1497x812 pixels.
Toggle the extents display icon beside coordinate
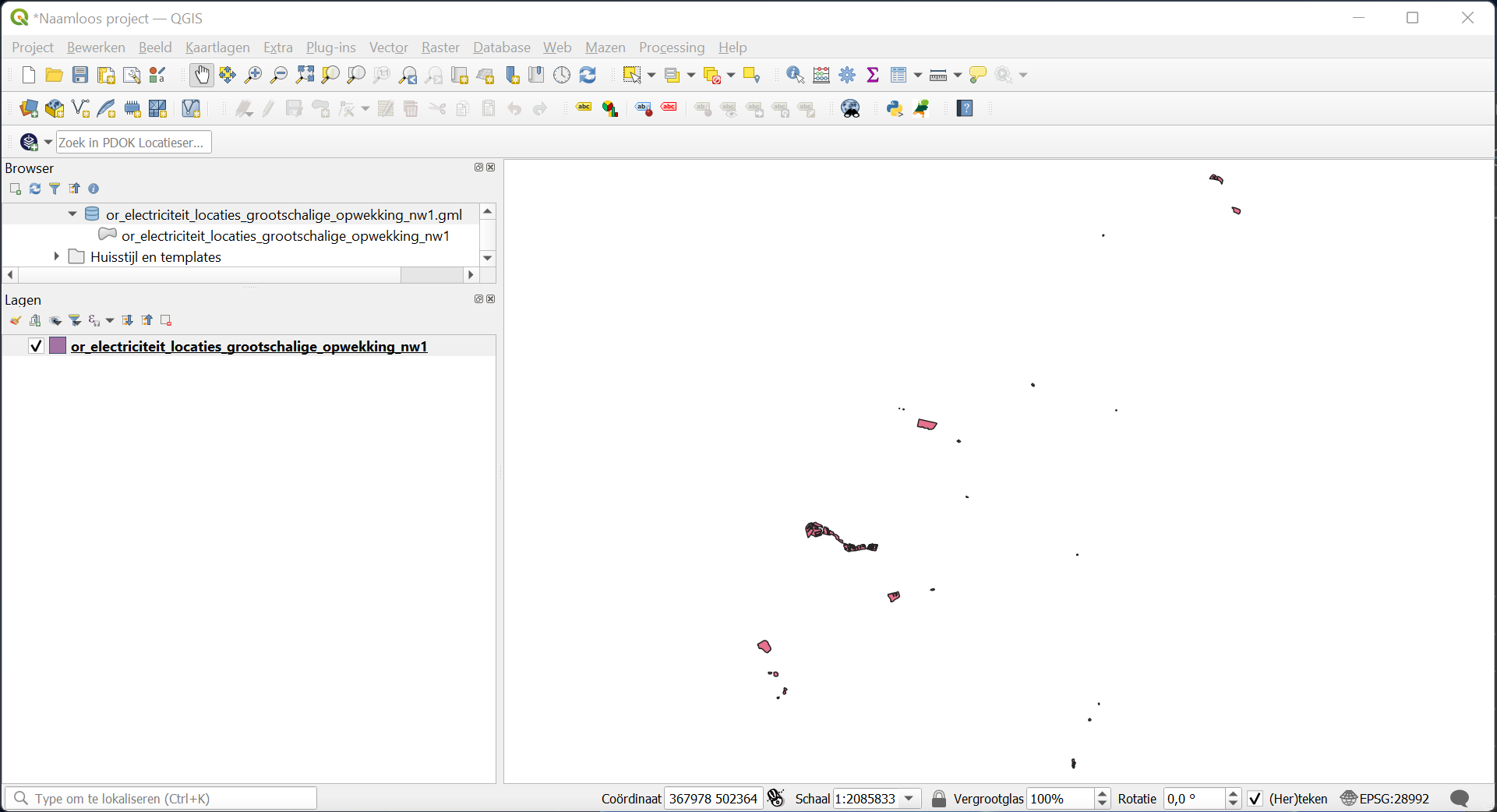click(775, 798)
